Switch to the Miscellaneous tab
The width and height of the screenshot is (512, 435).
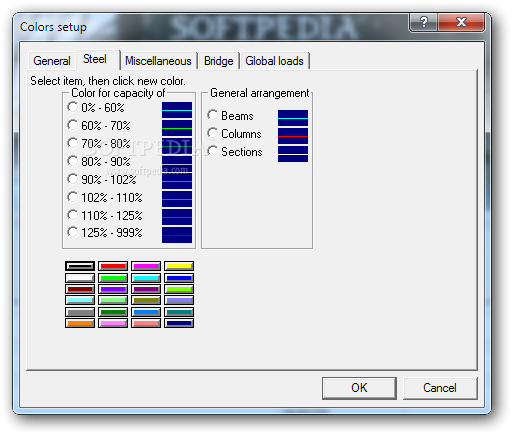[158, 61]
